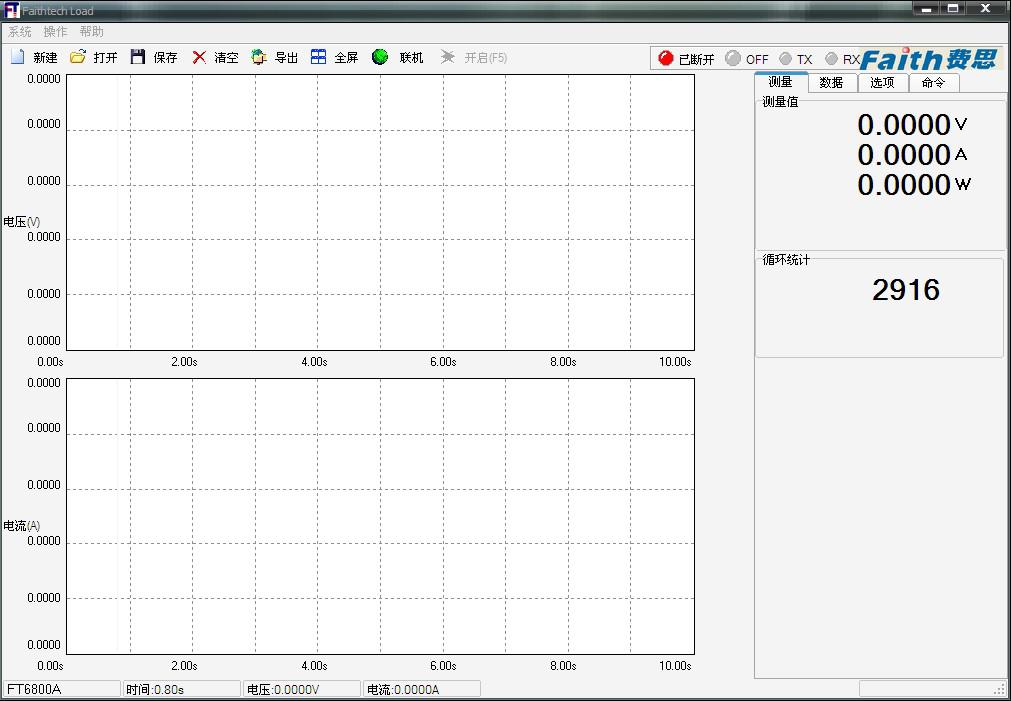Click the RX status indicator light
This screenshot has height=701, width=1011.
(832, 59)
